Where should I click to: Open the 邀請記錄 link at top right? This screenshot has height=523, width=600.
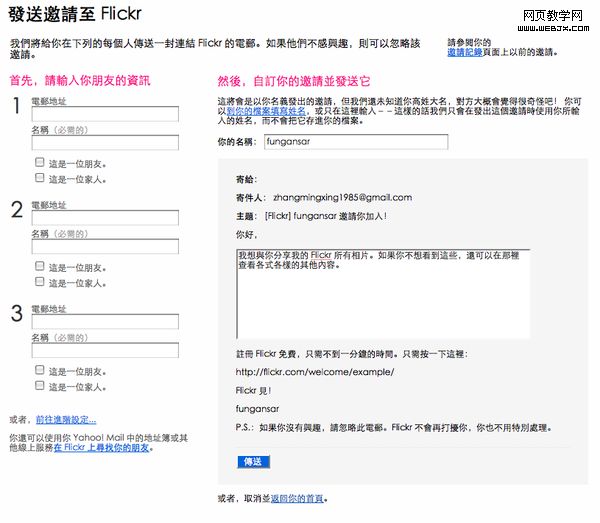[x=465, y=52]
